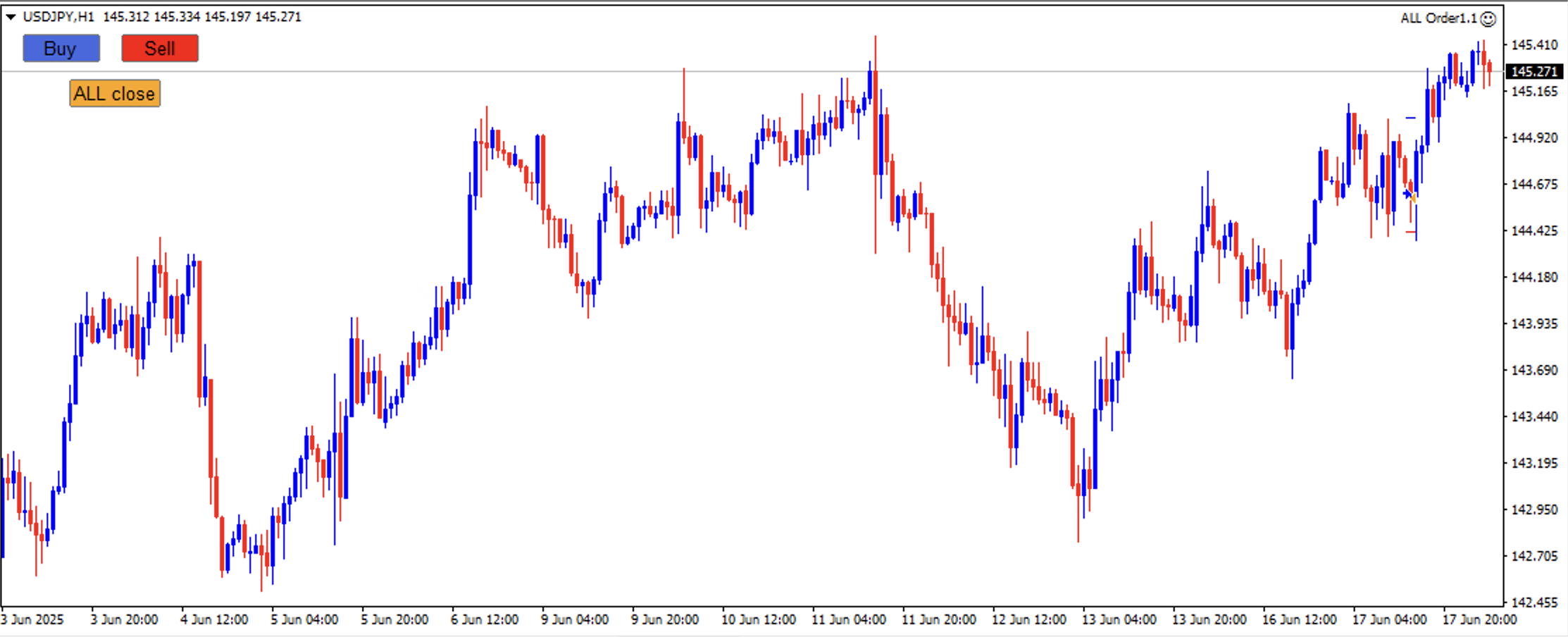Click the 13 Jun 04:00 time axis label

tap(1119, 620)
